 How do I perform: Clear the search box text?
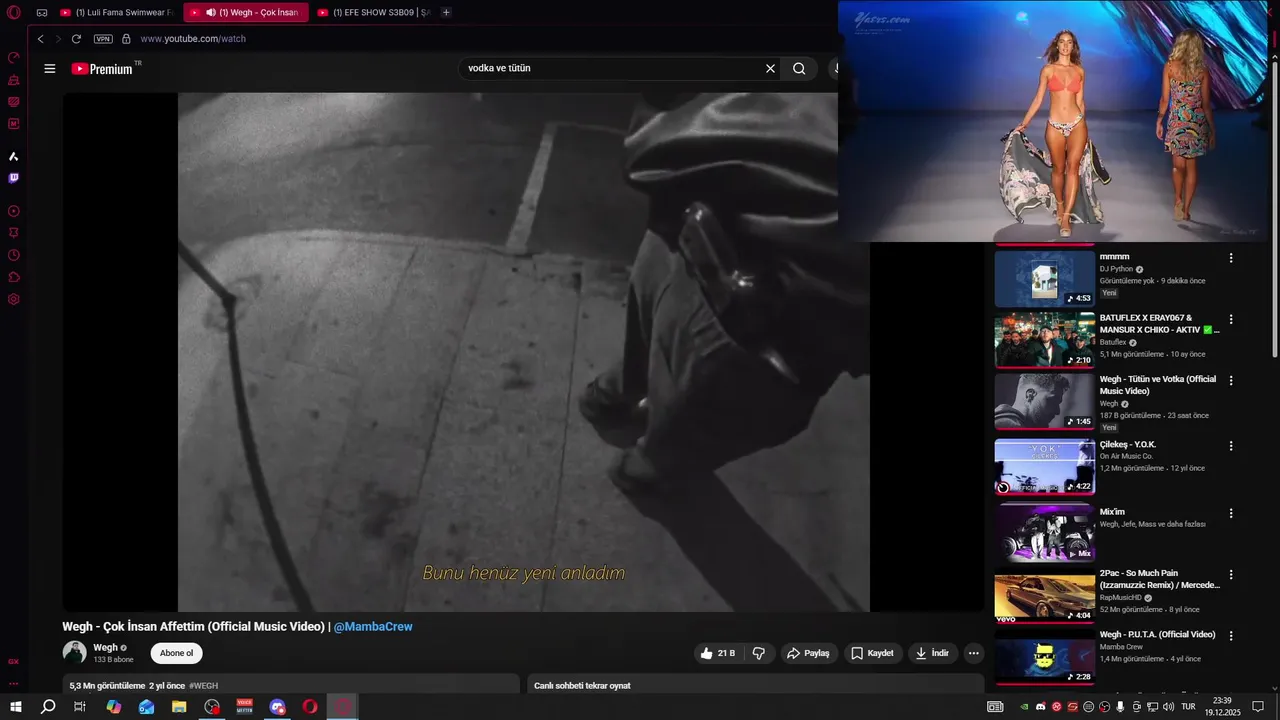point(770,69)
